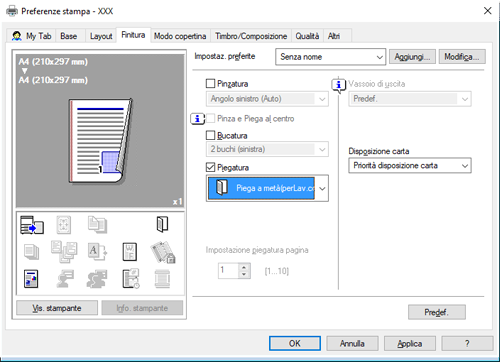This screenshot has height=362, width=500.
Task: Tick the Bucatura checkbox
Action: (210, 135)
